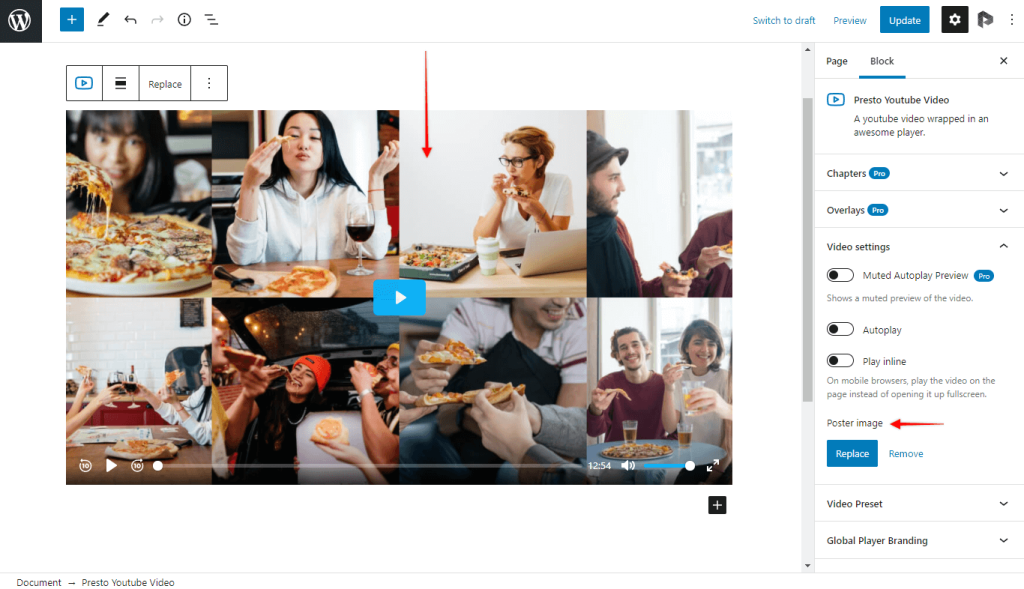Open the top bar options menu
Viewport: 1024px width, 589px height.
pyautogui.click(x=1012, y=20)
